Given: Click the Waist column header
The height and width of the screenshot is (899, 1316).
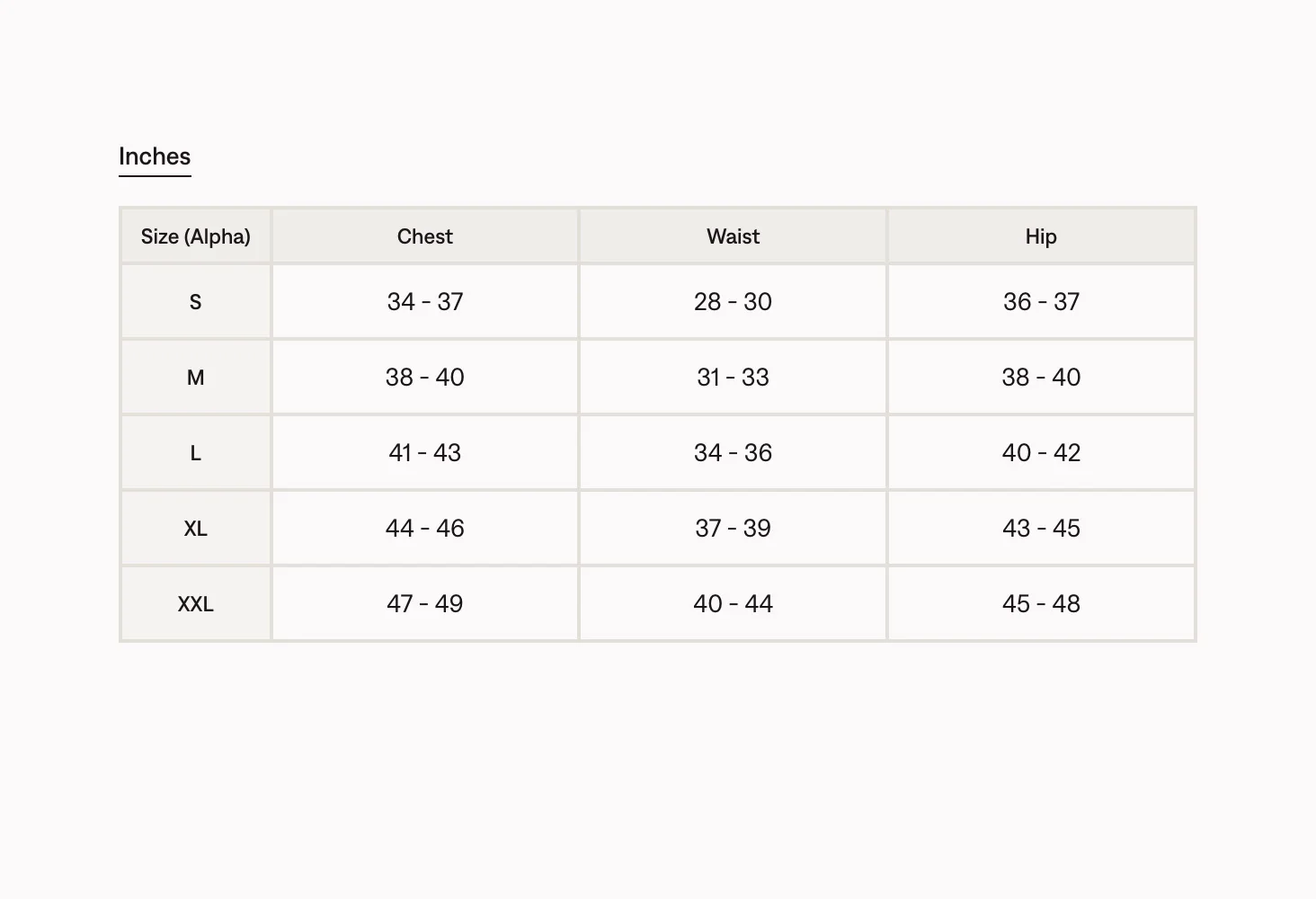Looking at the screenshot, I should point(734,236).
